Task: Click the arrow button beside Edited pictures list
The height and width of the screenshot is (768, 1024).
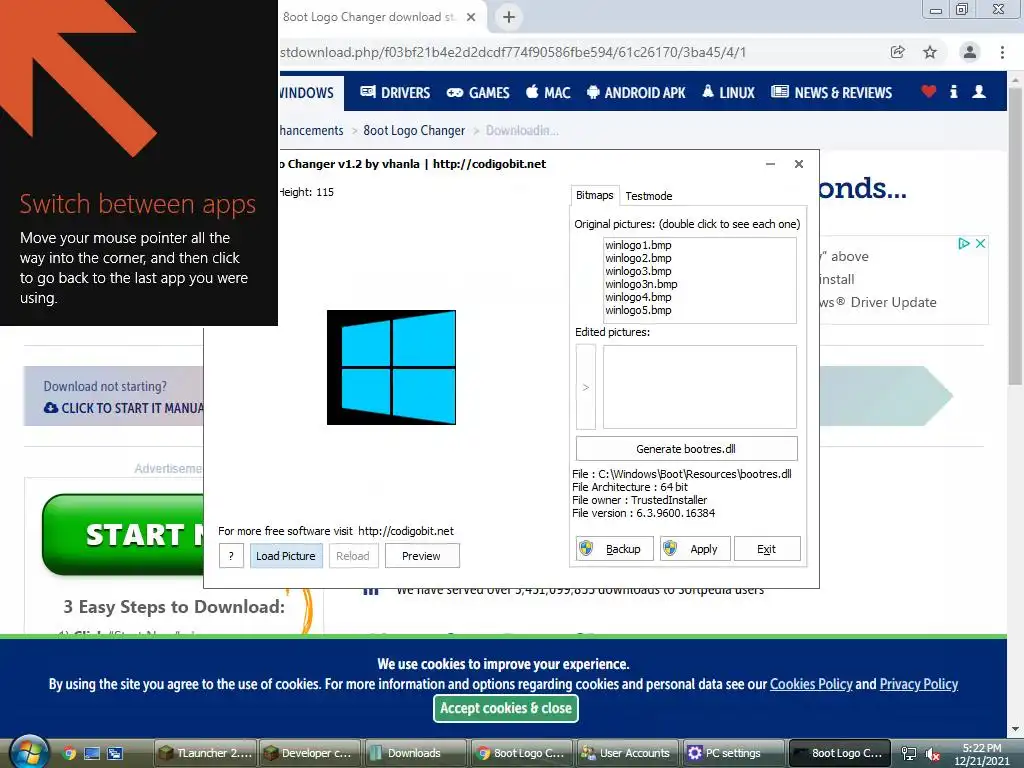Action: click(x=586, y=387)
